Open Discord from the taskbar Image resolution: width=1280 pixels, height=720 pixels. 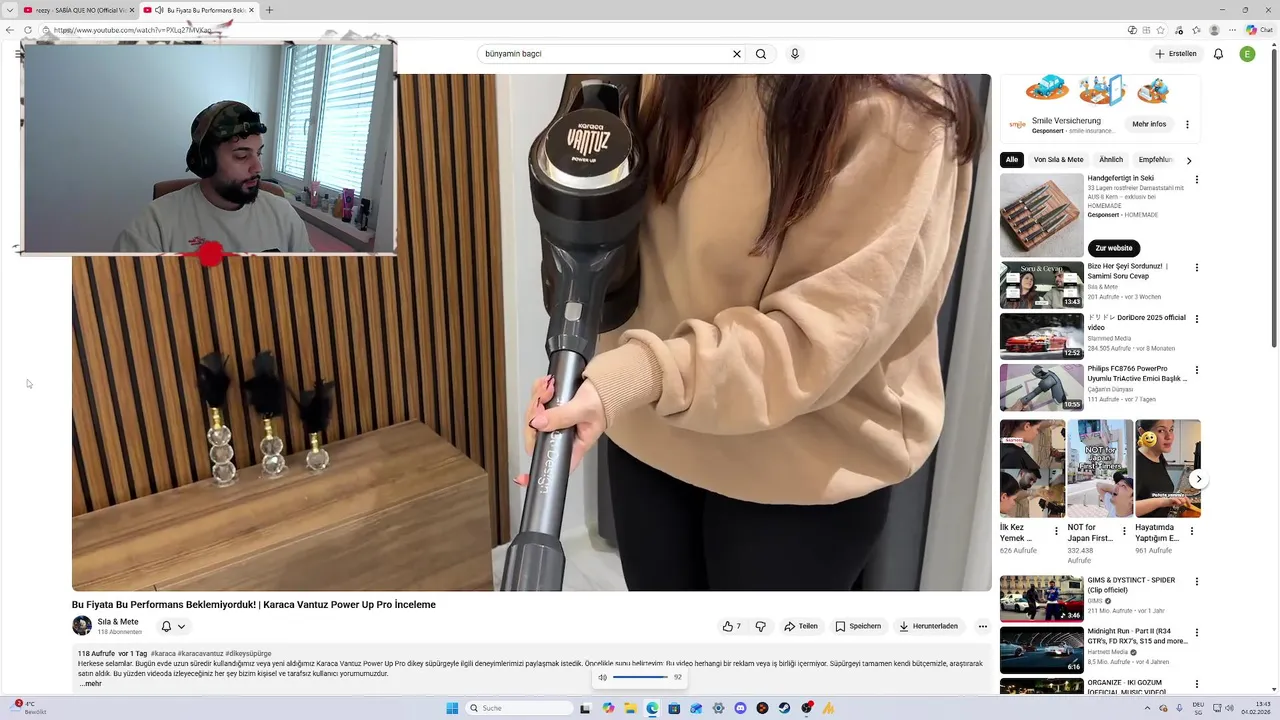pyautogui.click(x=740, y=708)
